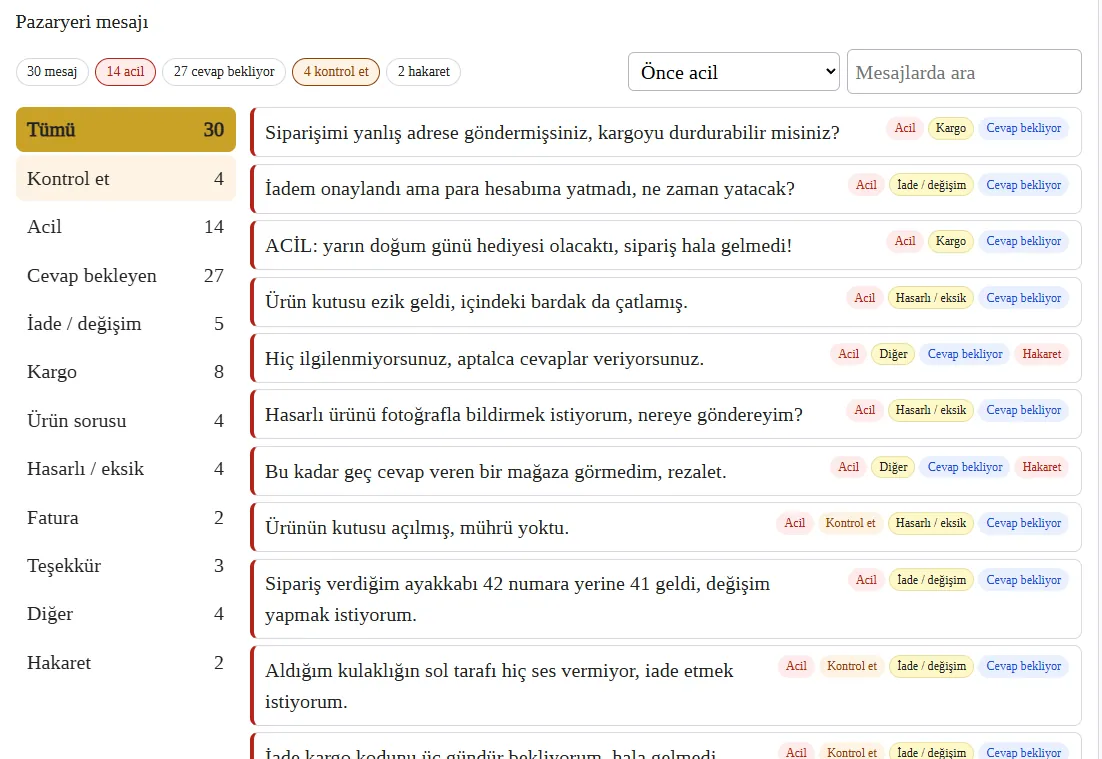
Task: Click 'Kontrol et' tag on 'mührü yoktu' message
Action: (850, 523)
